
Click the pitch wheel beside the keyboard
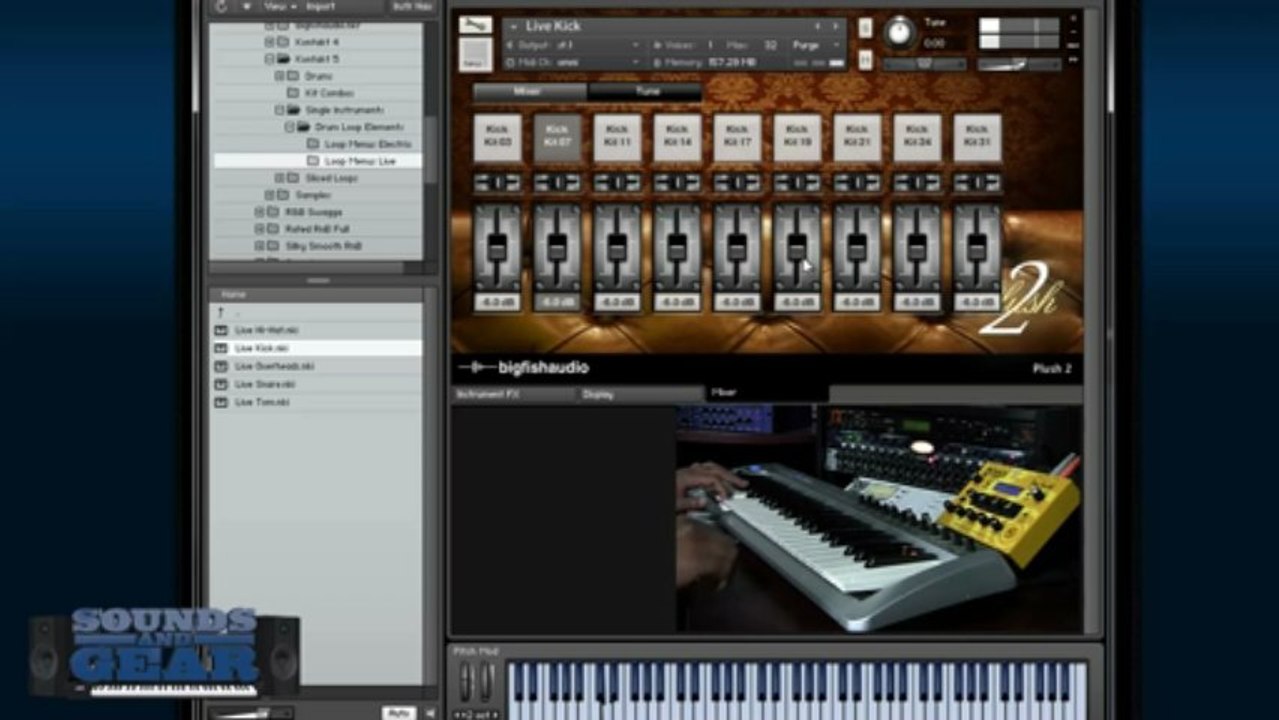click(465, 681)
